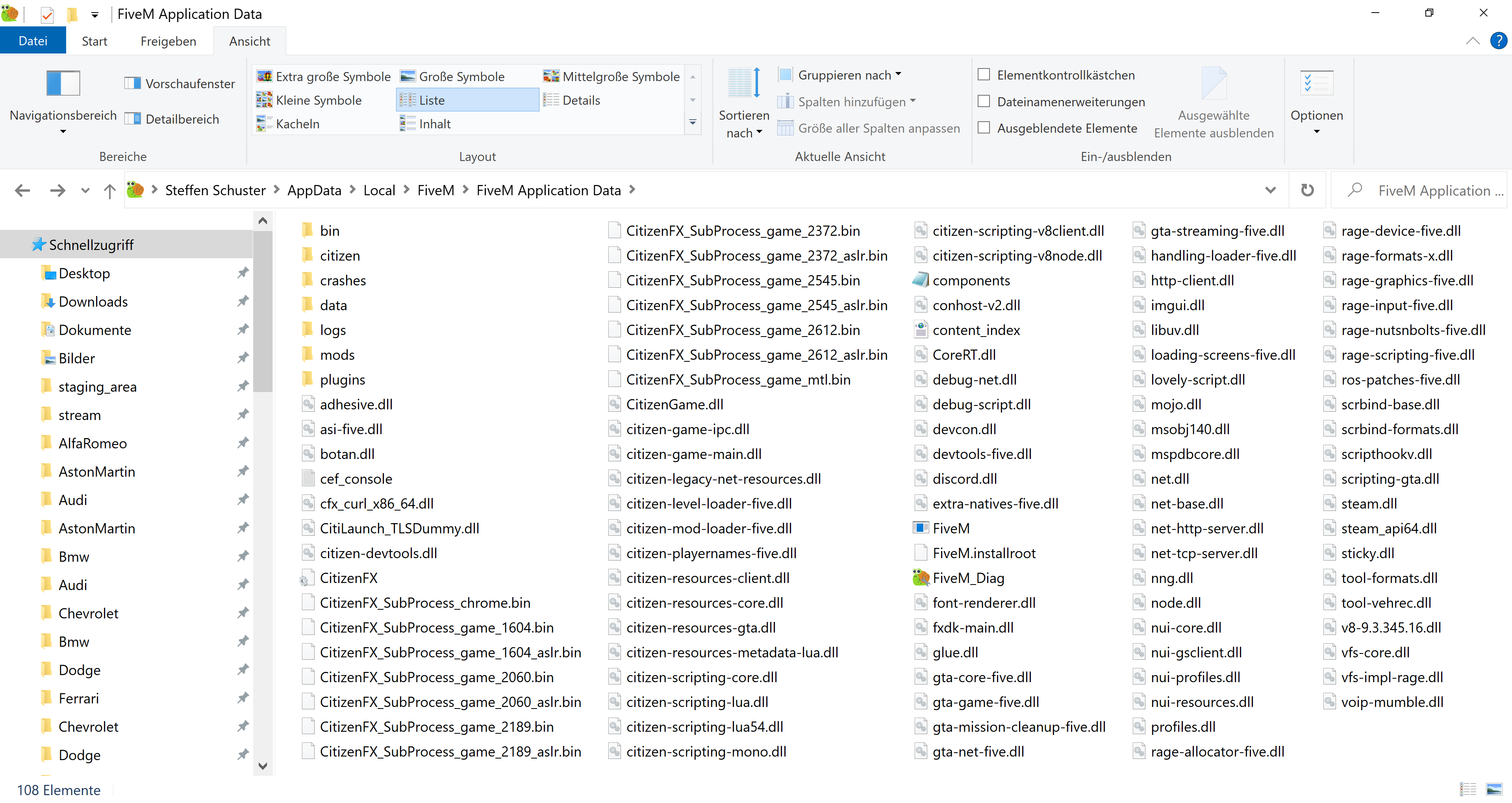Toggle the Detailbereich pane
Viewport: 1512px width, 803px height.
click(172, 119)
